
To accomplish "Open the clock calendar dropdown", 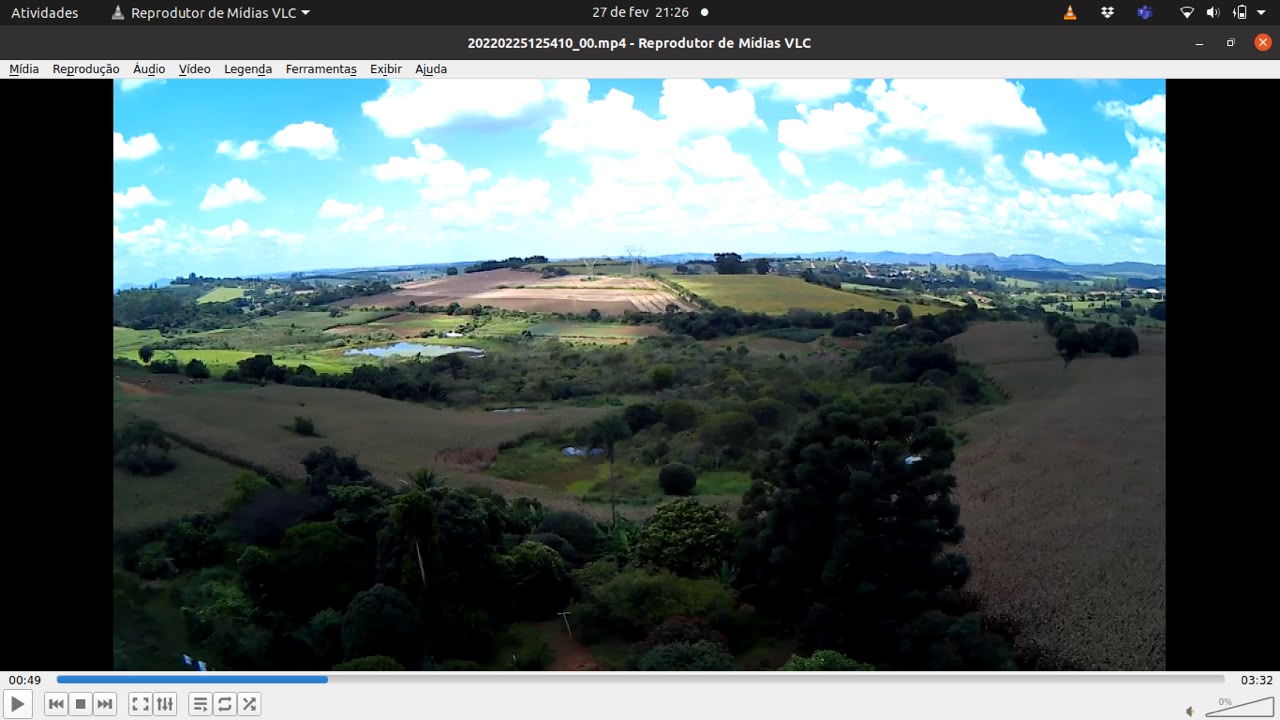I will point(650,13).
